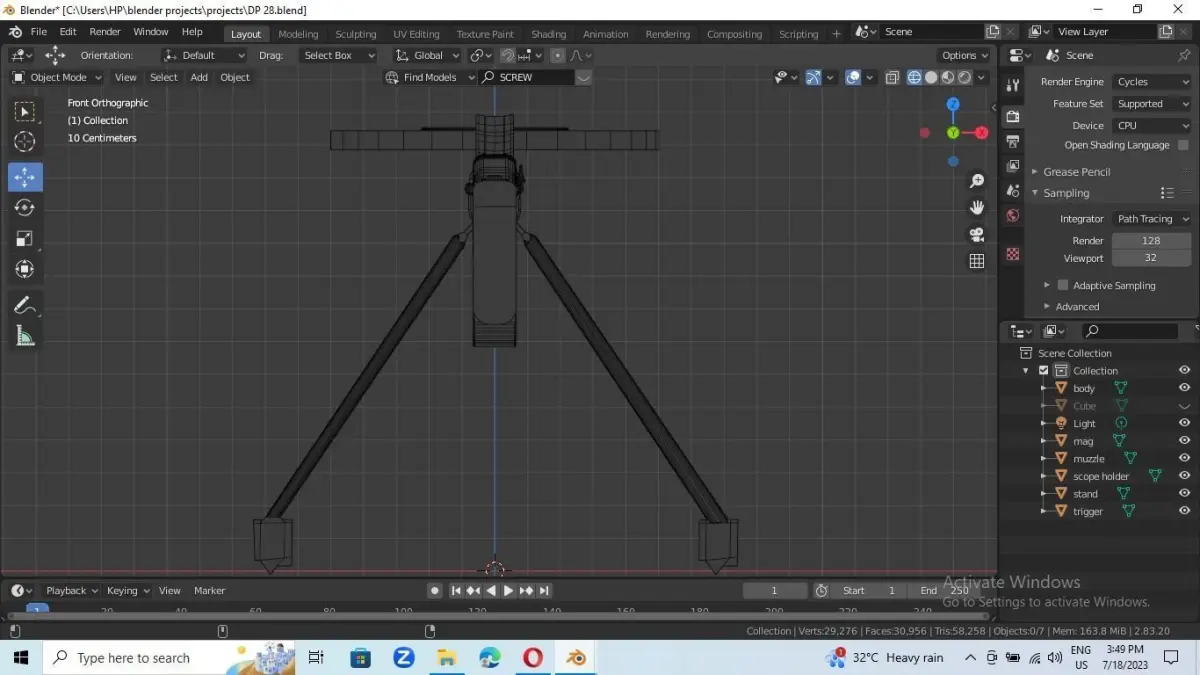Switch to the Sculpting workspace tab
Screen dimensions: 1200x675
pos(356,34)
